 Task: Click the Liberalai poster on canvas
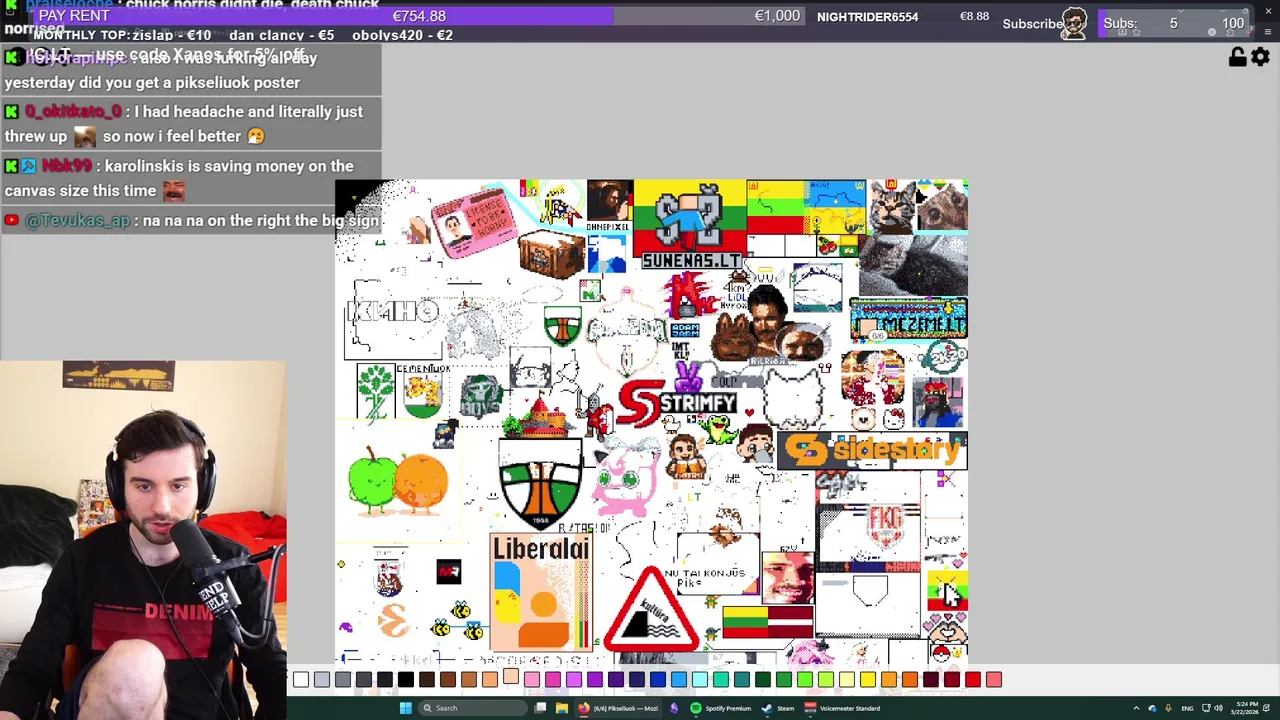541,592
